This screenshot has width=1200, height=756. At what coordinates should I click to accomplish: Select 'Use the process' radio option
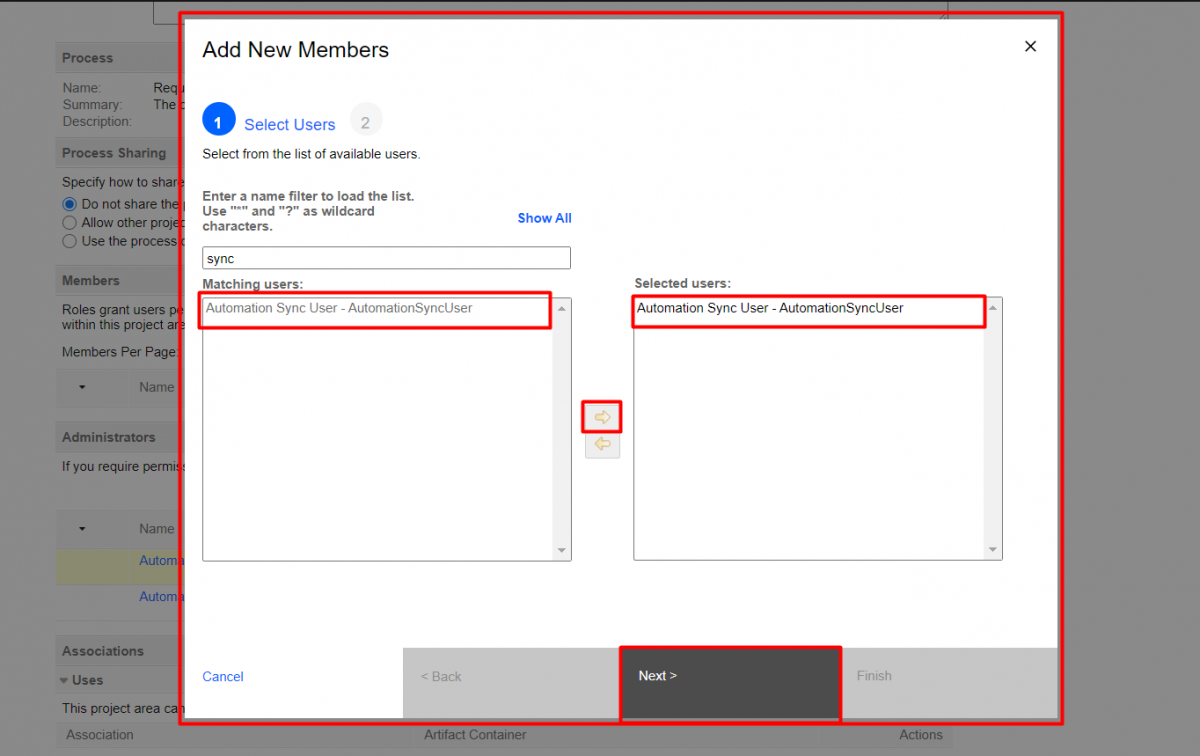(x=69, y=241)
